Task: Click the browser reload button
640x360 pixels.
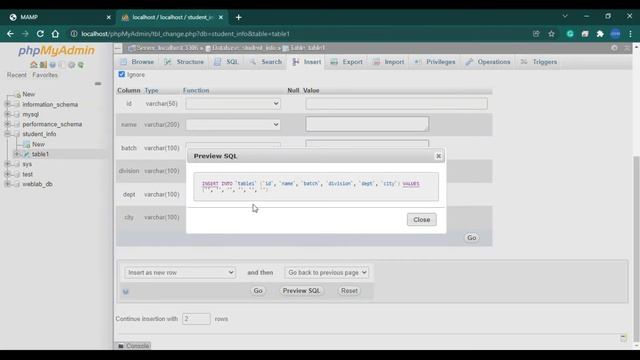Action: point(40,34)
